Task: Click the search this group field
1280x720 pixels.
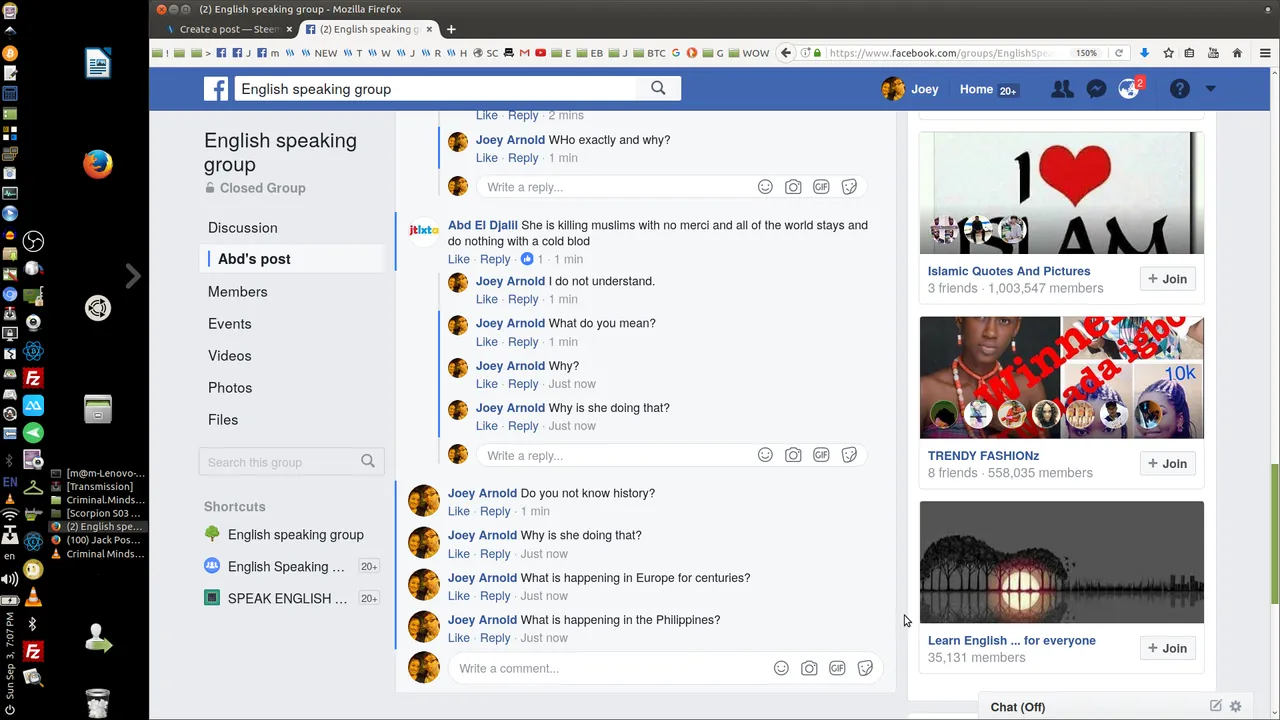Action: pyautogui.click(x=280, y=462)
